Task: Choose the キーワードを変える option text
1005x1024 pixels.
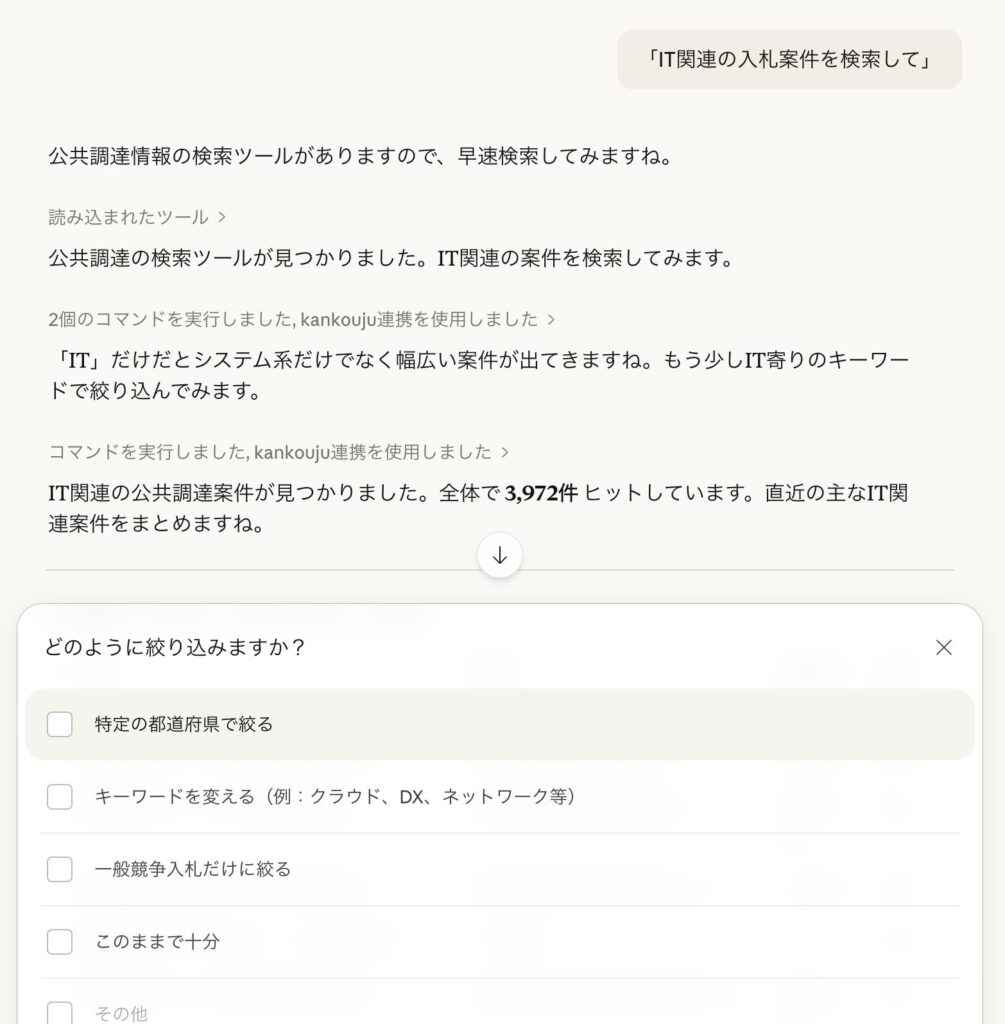Action: (x=335, y=797)
